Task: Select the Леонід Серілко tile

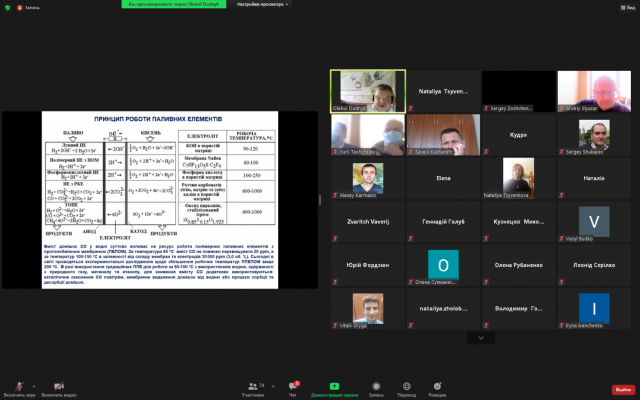Action: coord(594,265)
